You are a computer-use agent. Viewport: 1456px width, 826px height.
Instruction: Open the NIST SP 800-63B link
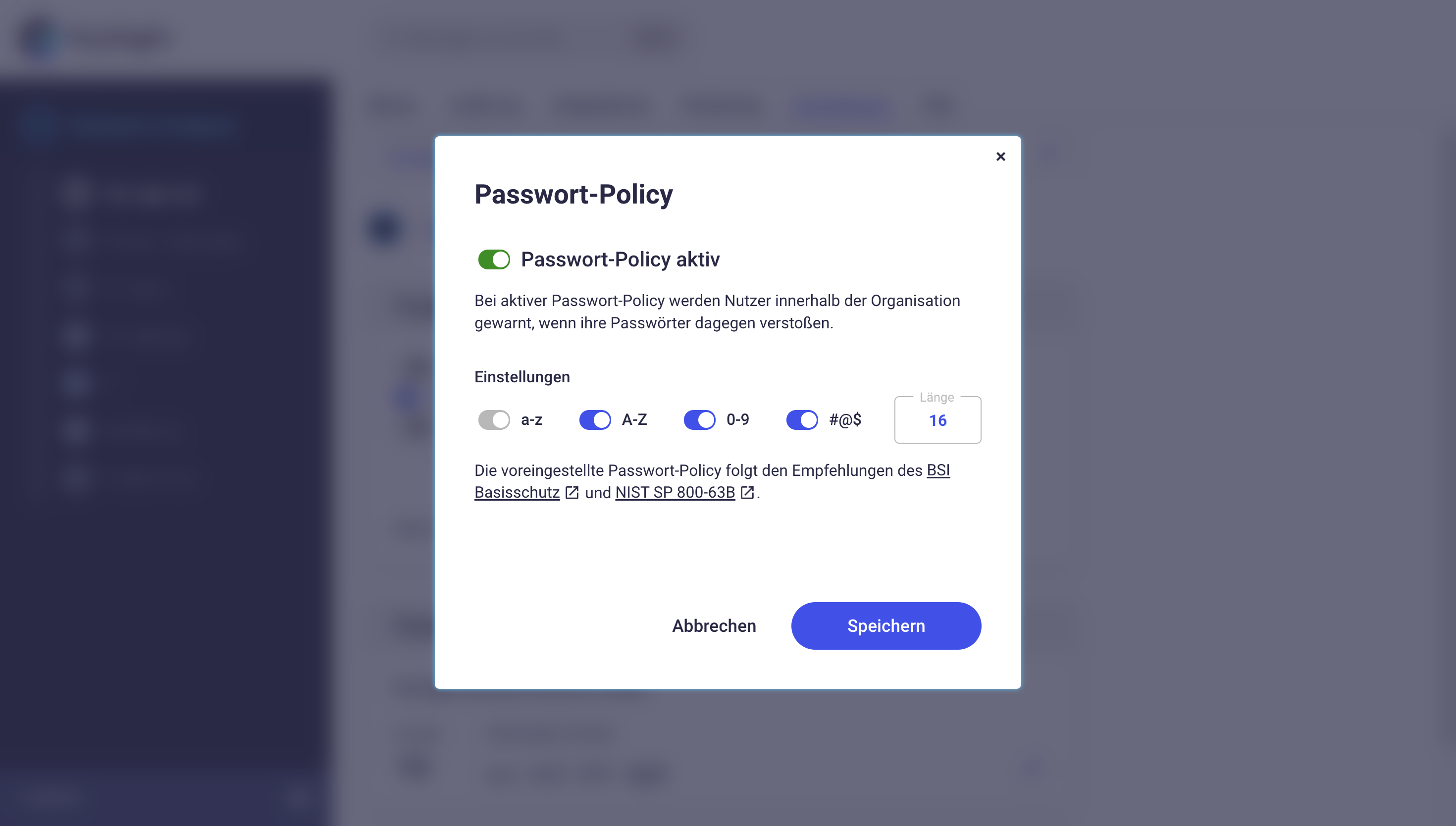(675, 492)
